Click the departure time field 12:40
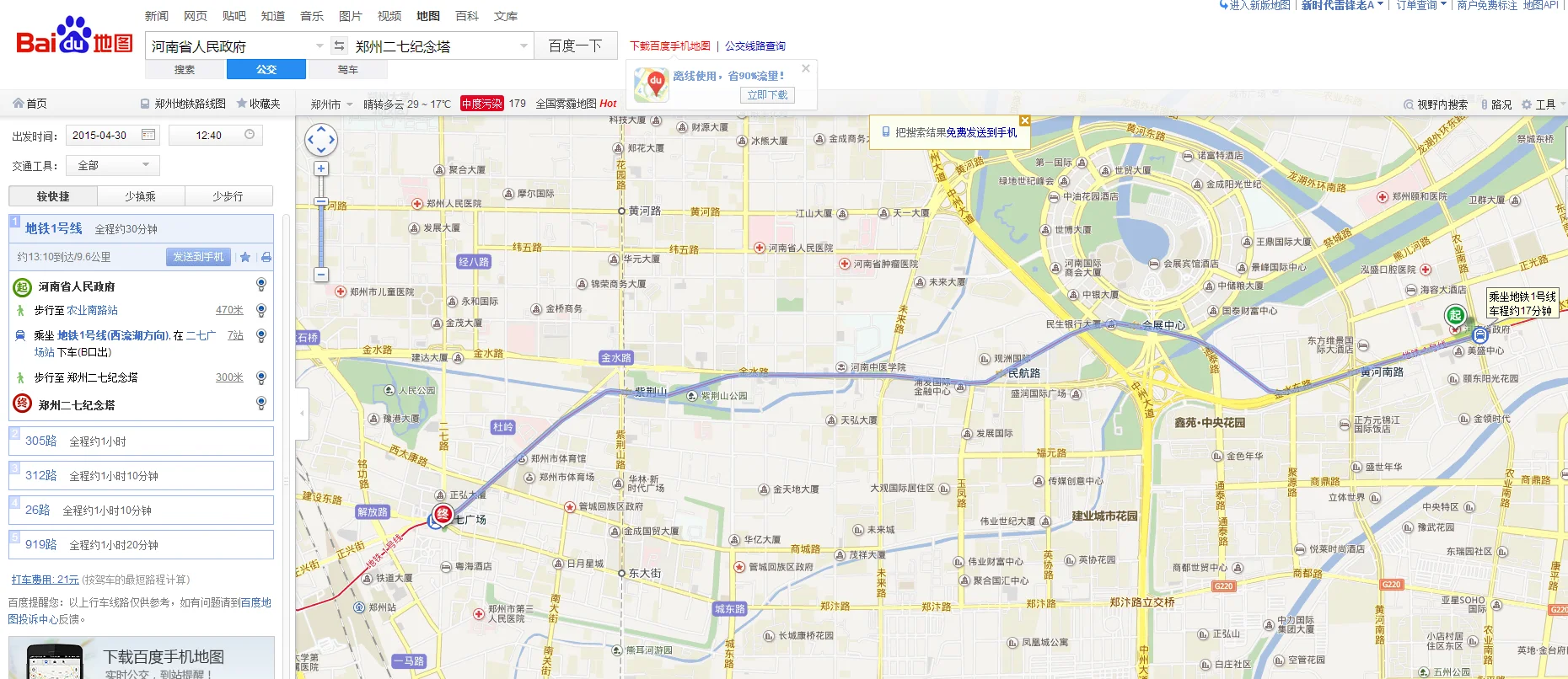 216,135
